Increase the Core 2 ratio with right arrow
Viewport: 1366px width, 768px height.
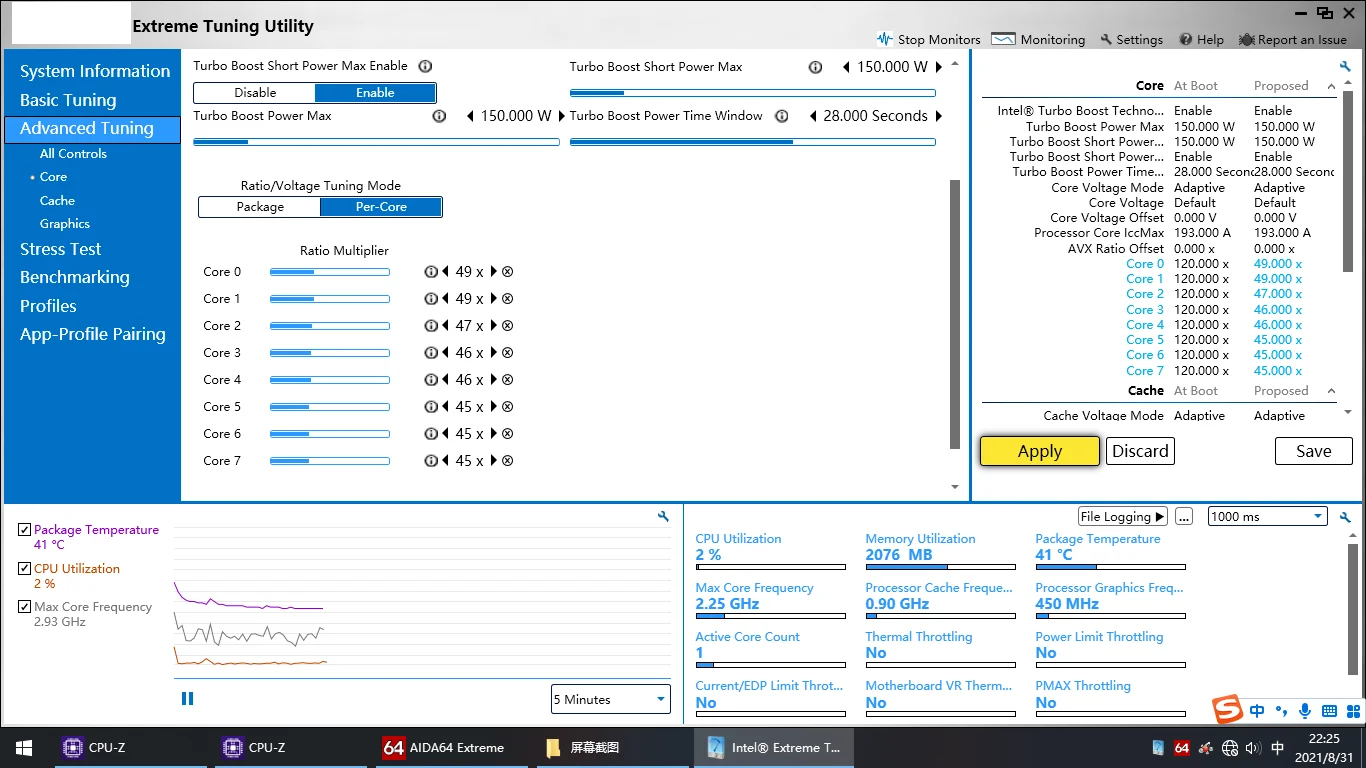493,326
